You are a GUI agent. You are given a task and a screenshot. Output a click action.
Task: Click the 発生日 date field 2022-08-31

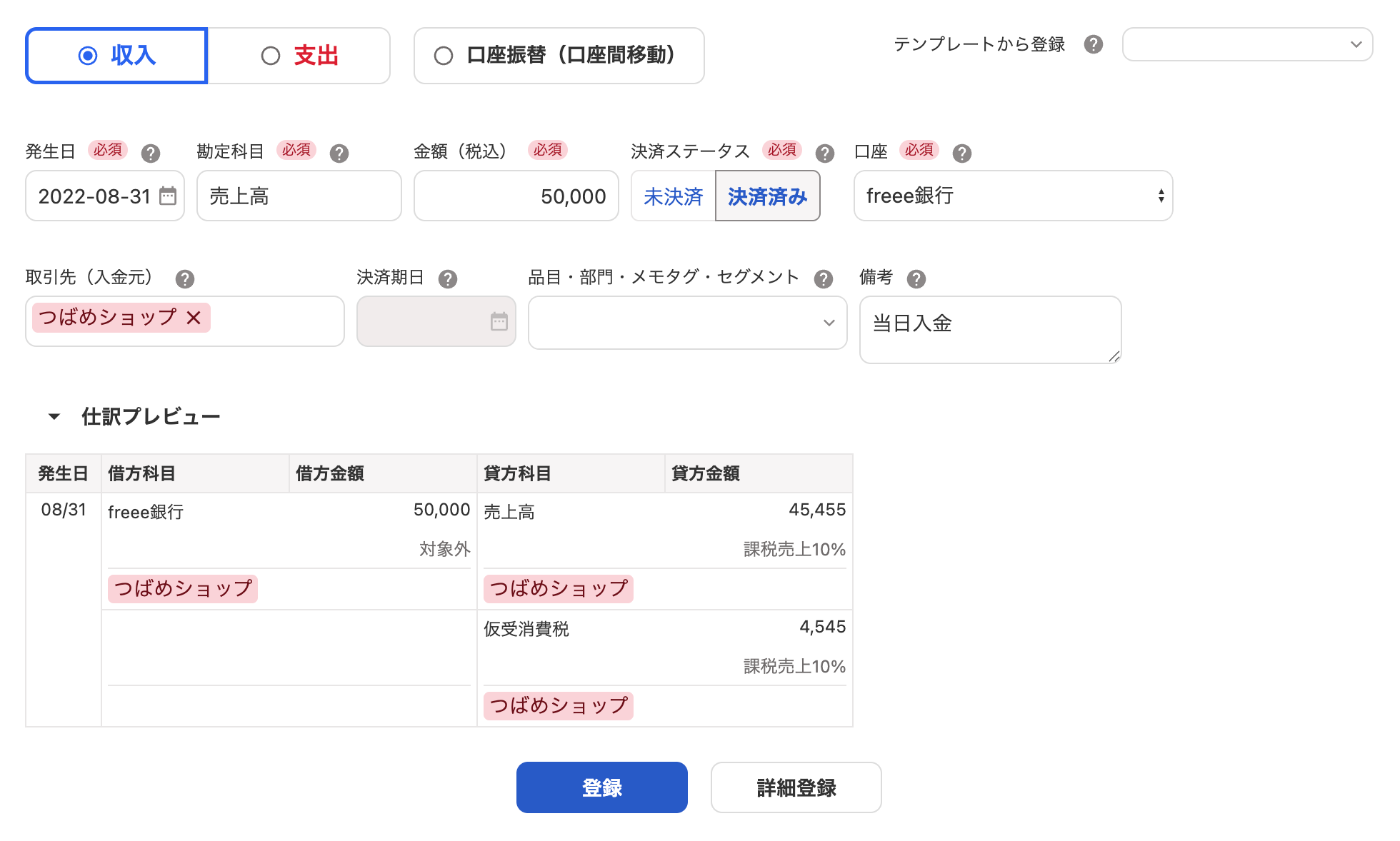point(105,196)
